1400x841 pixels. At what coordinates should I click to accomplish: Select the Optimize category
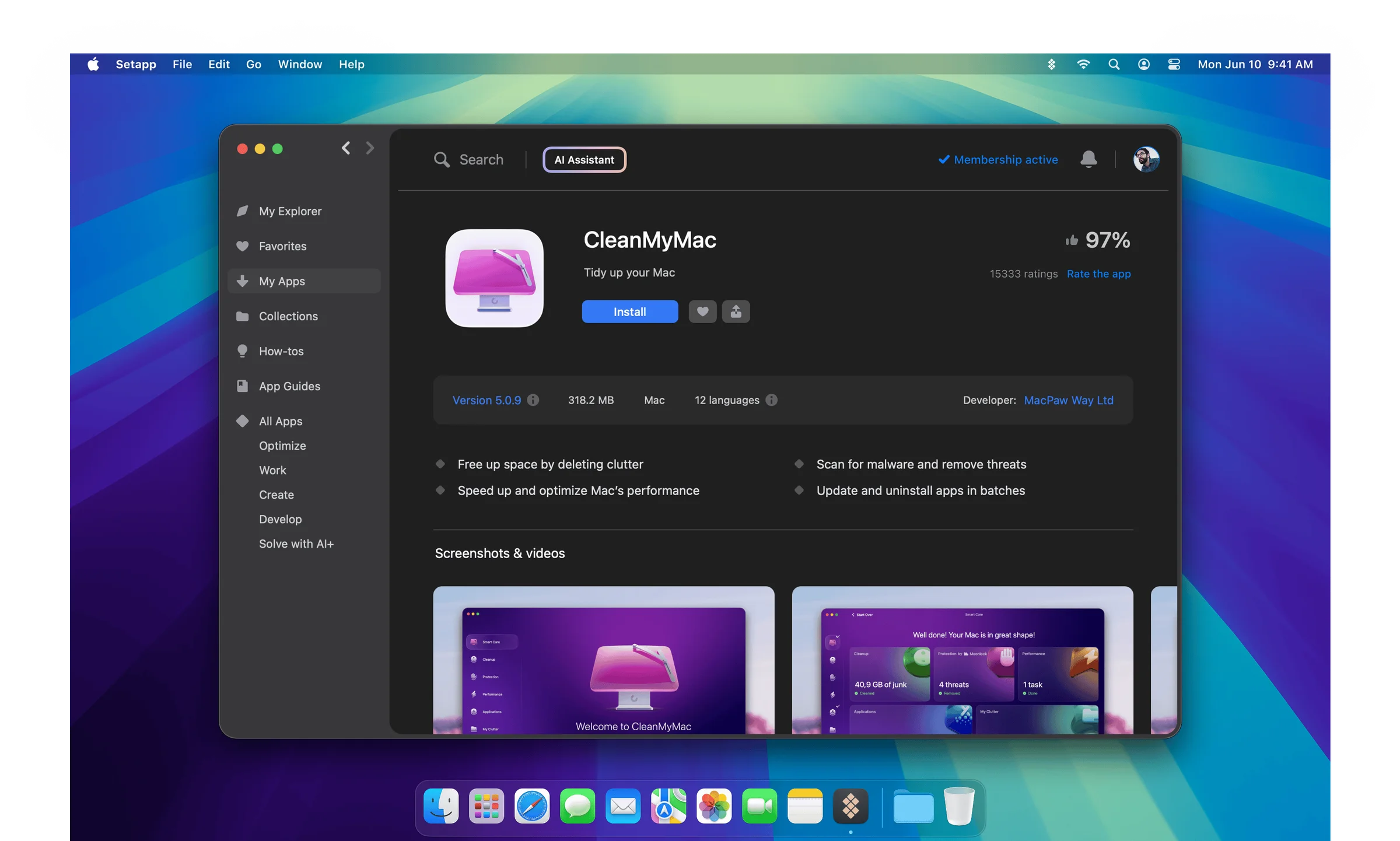pyautogui.click(x=282, y=446)
